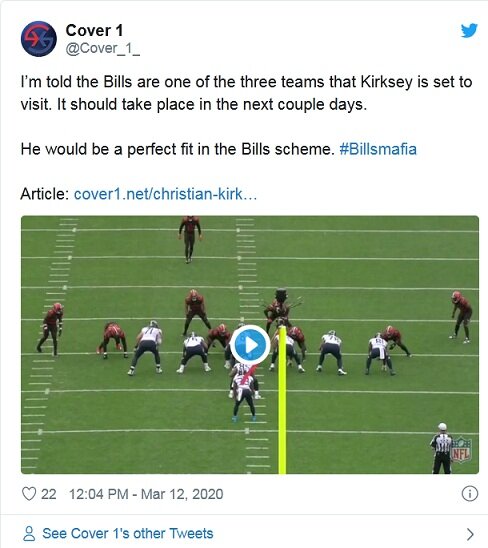Click the yellow line in the video
This screenshot has width=488, height=548.
282,400
